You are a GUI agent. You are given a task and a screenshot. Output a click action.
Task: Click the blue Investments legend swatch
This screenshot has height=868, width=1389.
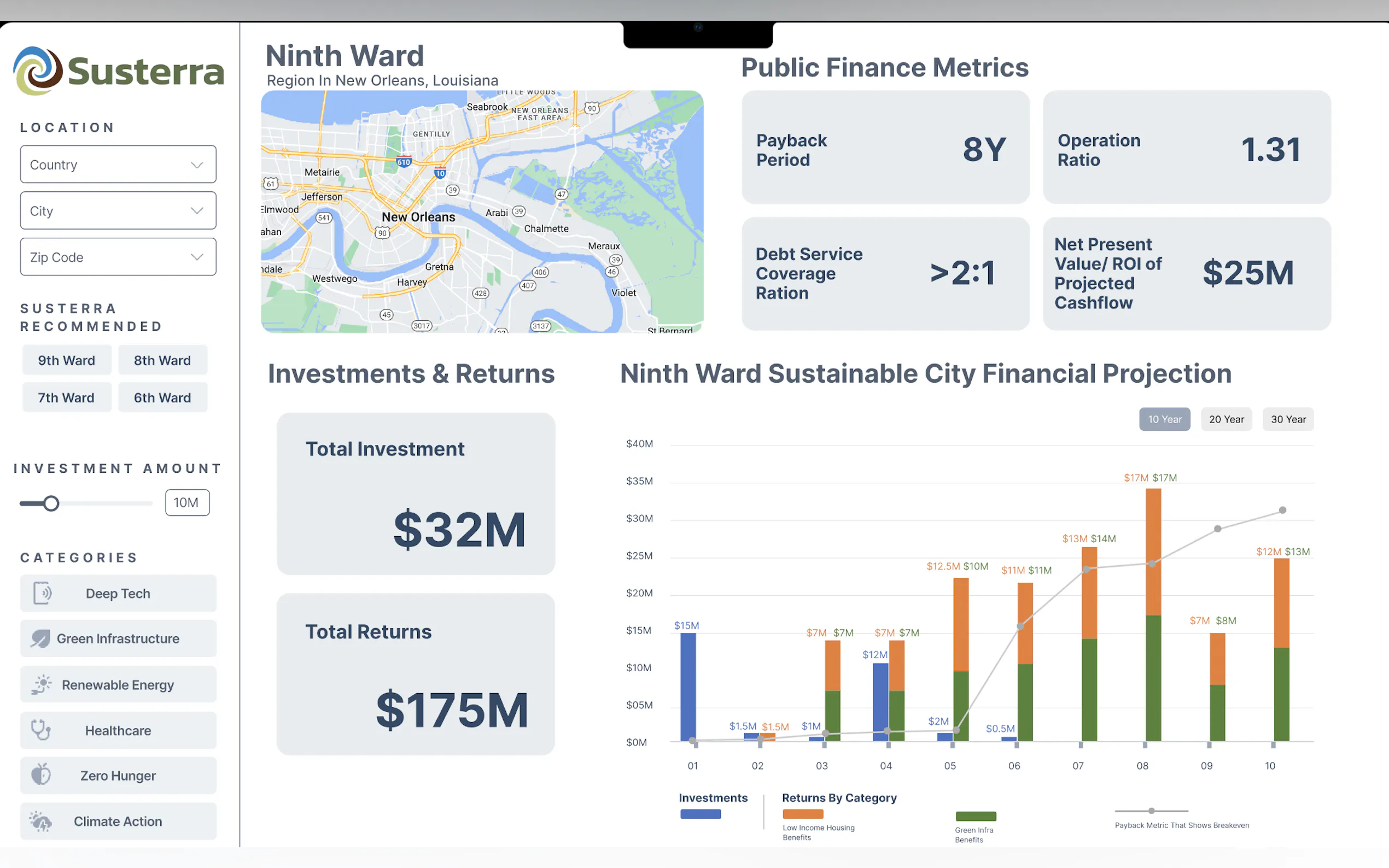[700, 814]
